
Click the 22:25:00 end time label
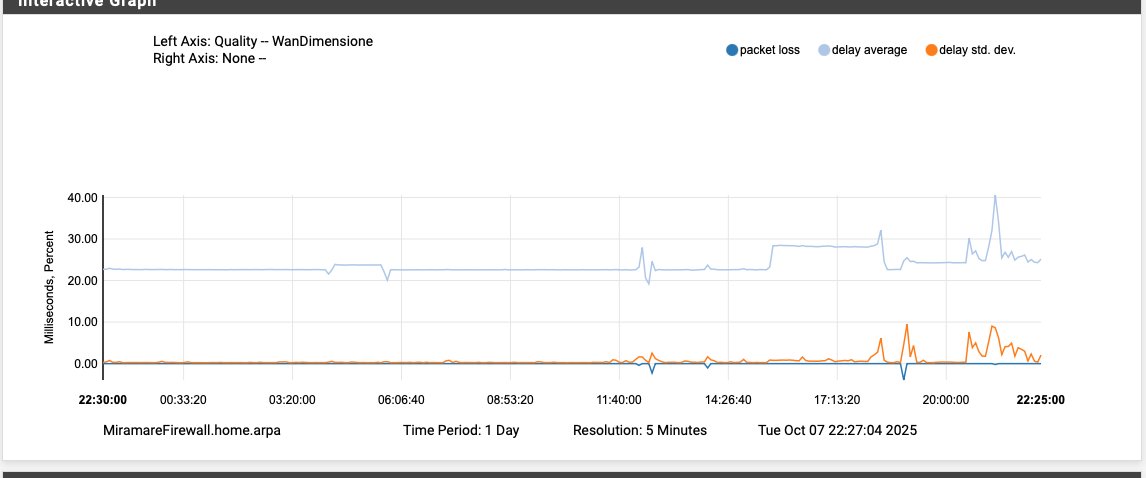click(1040, 400)
